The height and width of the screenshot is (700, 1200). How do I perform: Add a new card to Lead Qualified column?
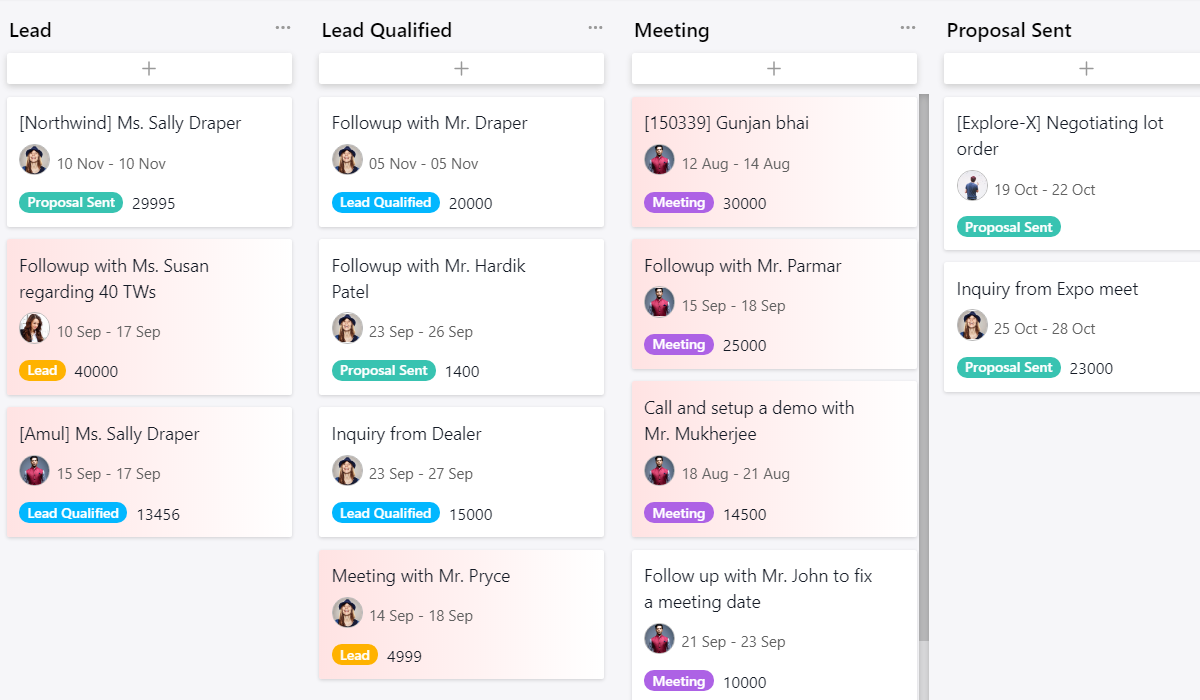click(461, 69)
